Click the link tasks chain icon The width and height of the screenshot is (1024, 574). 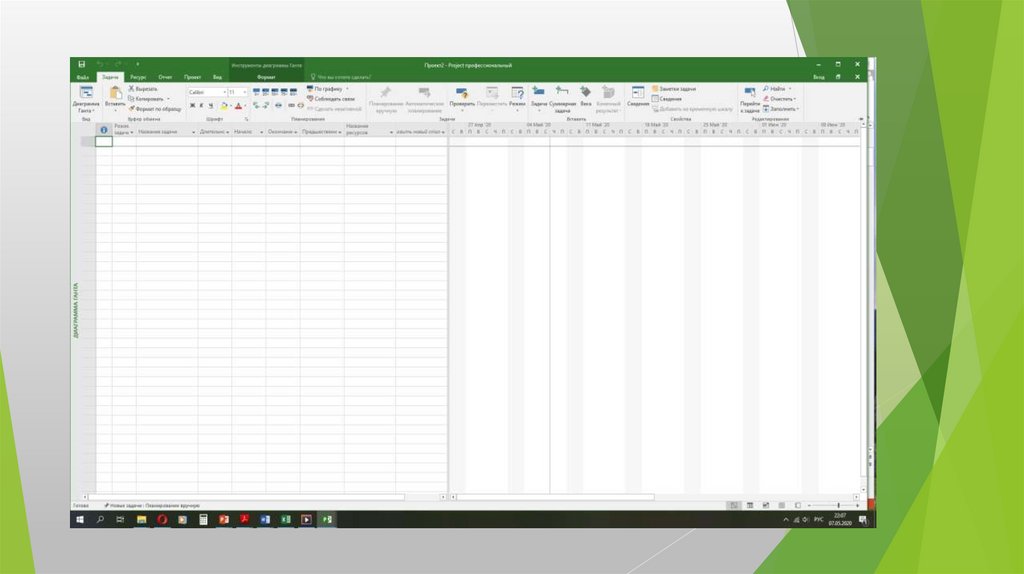(291, 105)
